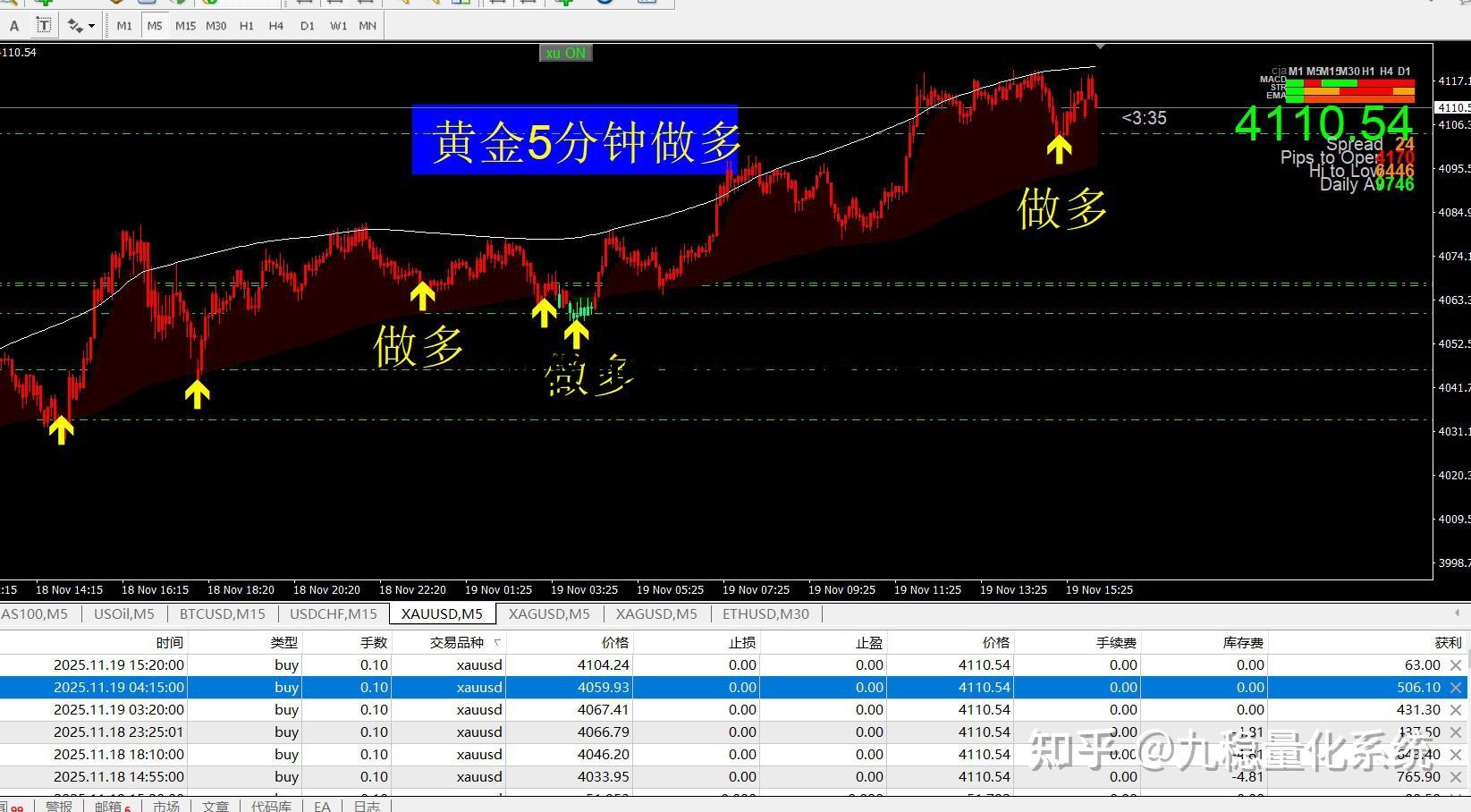1471x812 pixels.
Task: Select the cursor pointer tool (A icon)
Action: [14, 25]
